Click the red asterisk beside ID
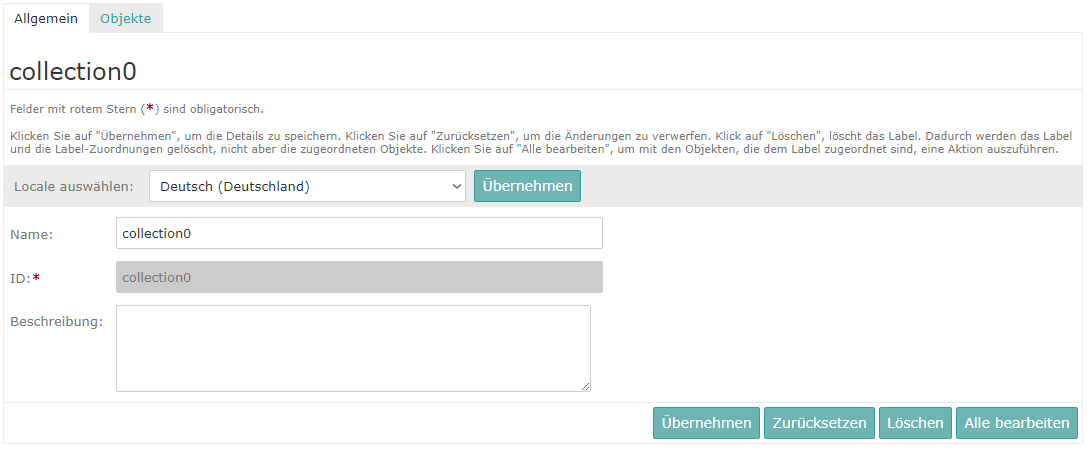This screenshot has height=449, width=1087. tap(37, 277)
